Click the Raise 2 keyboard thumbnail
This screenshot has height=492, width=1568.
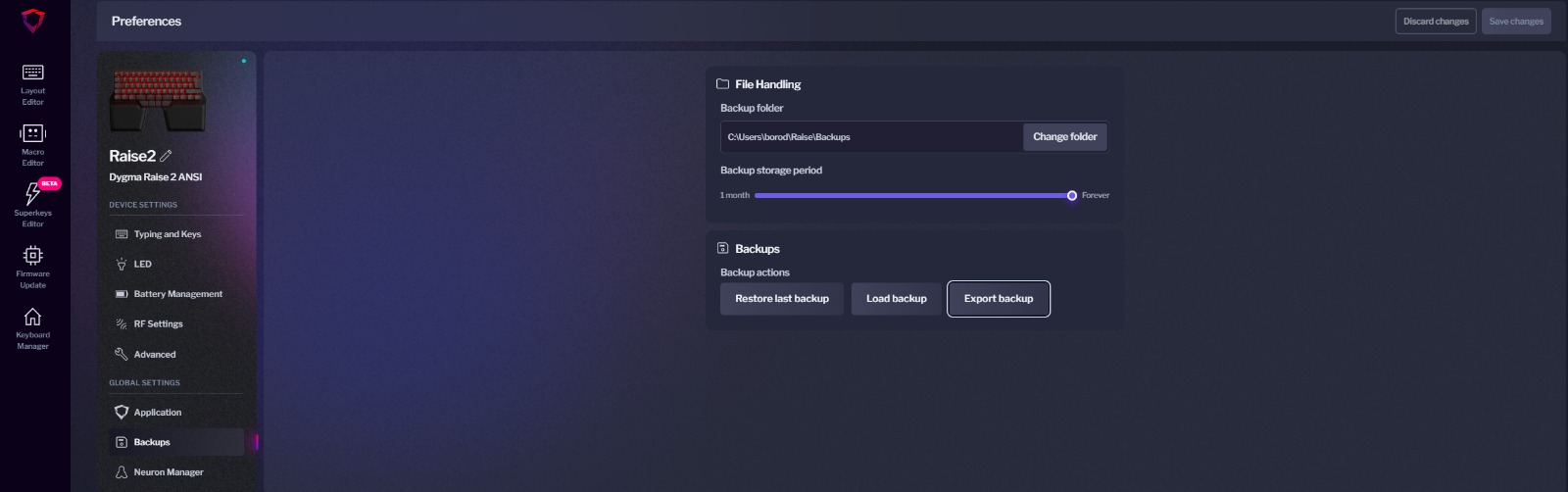click(x=157, y=100)
